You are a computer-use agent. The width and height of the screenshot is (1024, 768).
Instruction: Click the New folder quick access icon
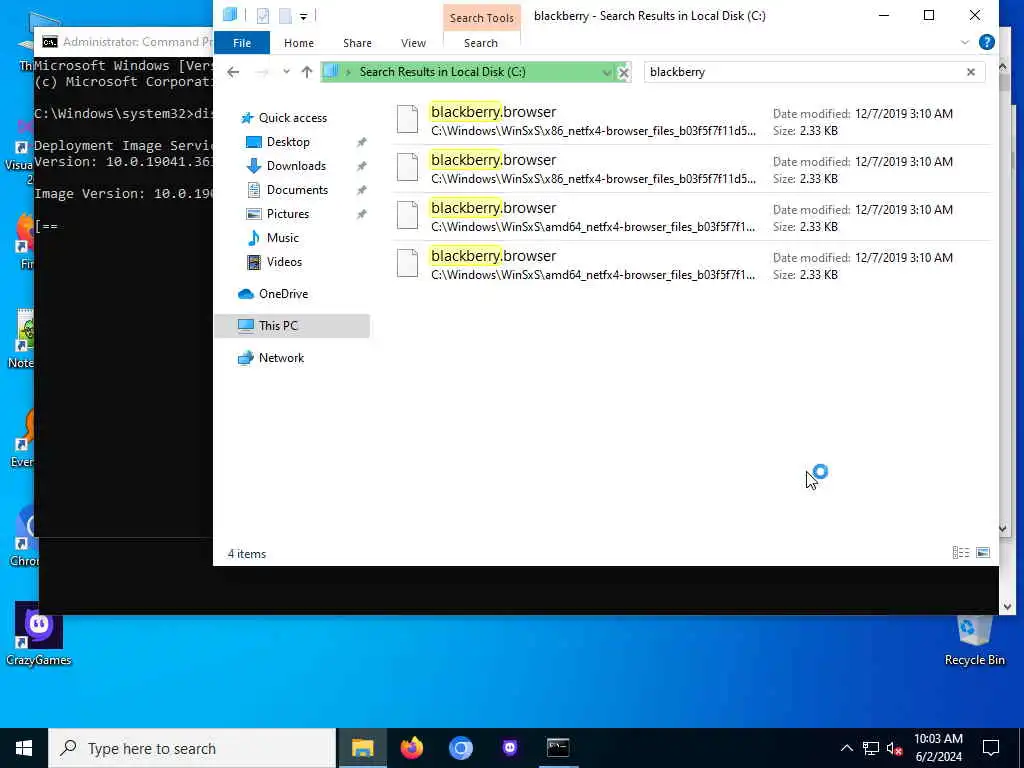point(285,16)
